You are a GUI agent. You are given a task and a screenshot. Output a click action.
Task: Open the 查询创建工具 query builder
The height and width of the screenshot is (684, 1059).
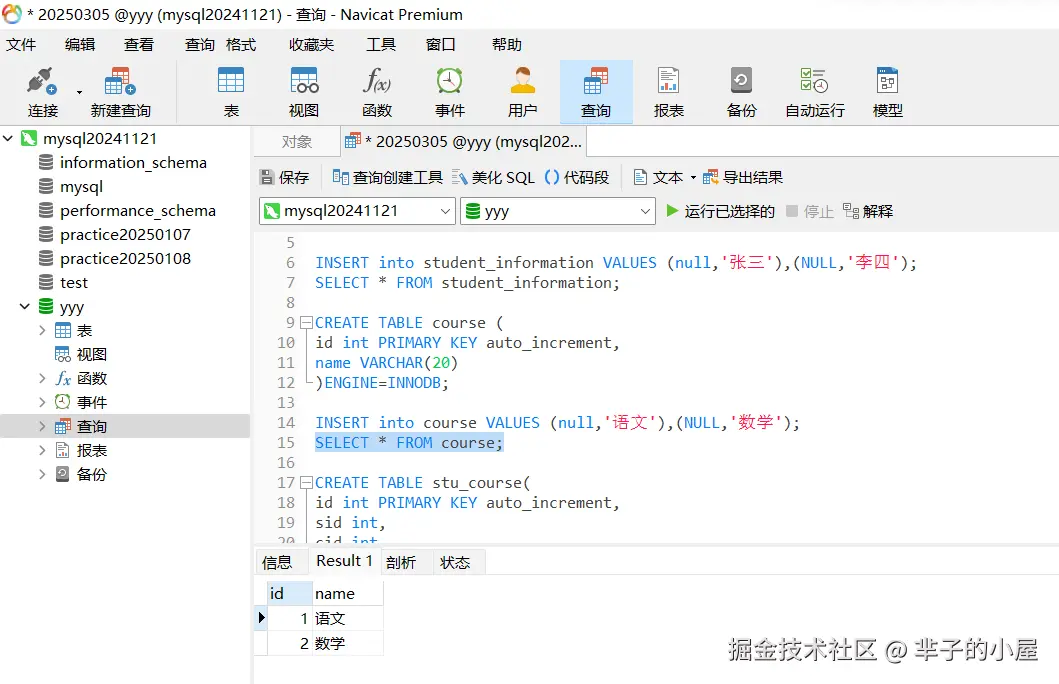(x=388, y=178)
